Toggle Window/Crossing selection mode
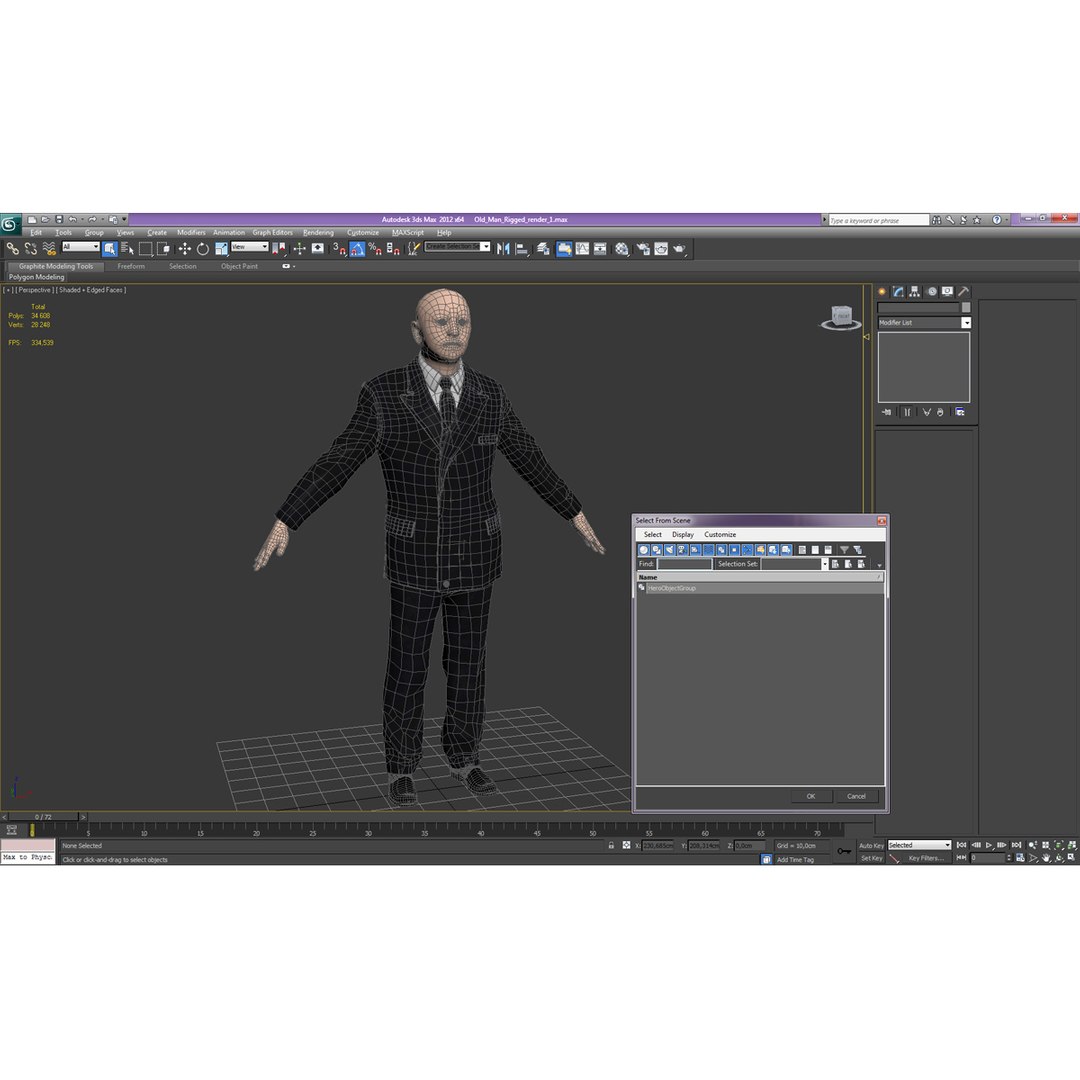The image size is (1080, 1080). 163,249
